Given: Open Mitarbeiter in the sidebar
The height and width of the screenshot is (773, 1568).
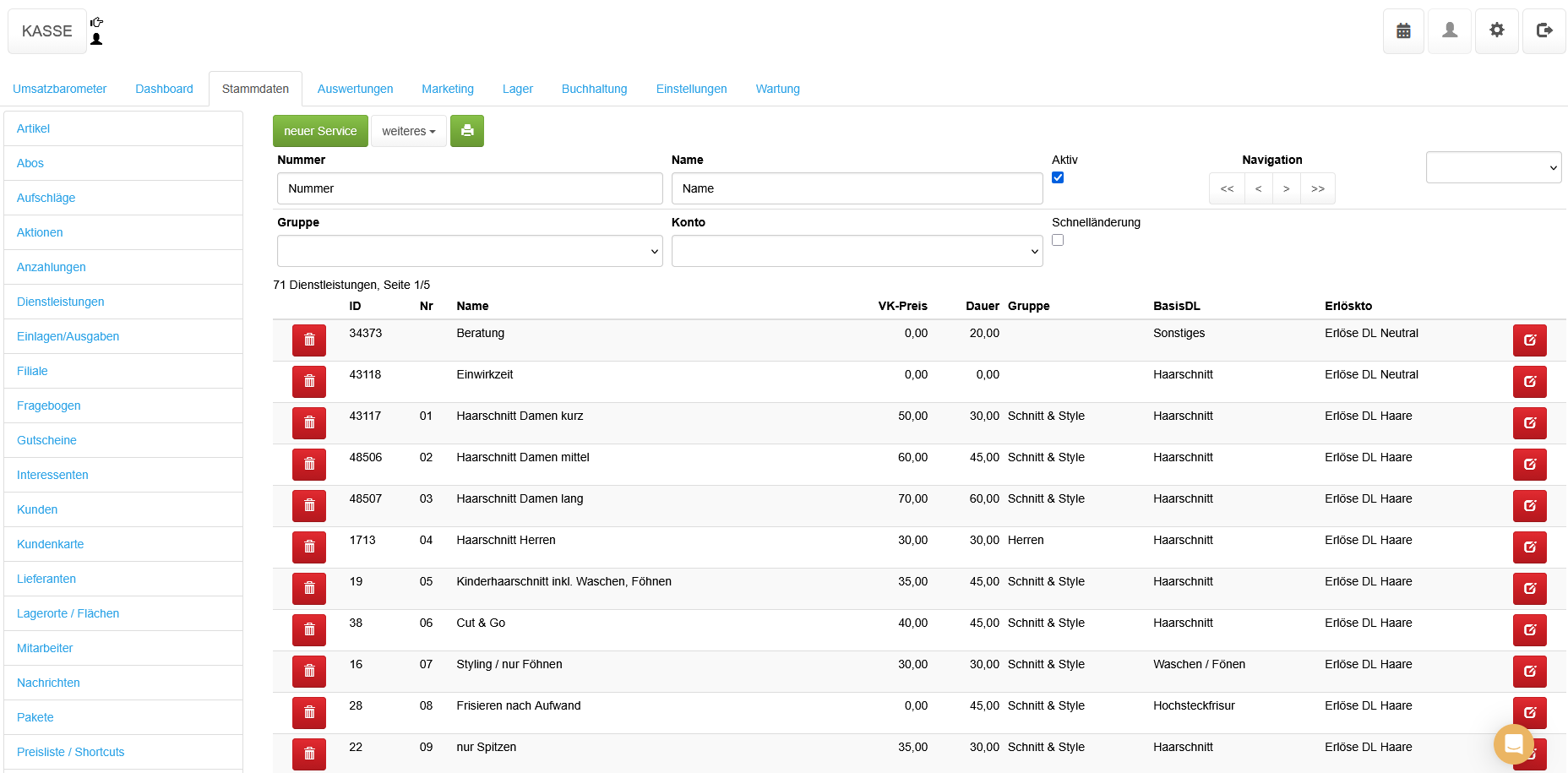Looking at the screenshot, I should 45,648.
